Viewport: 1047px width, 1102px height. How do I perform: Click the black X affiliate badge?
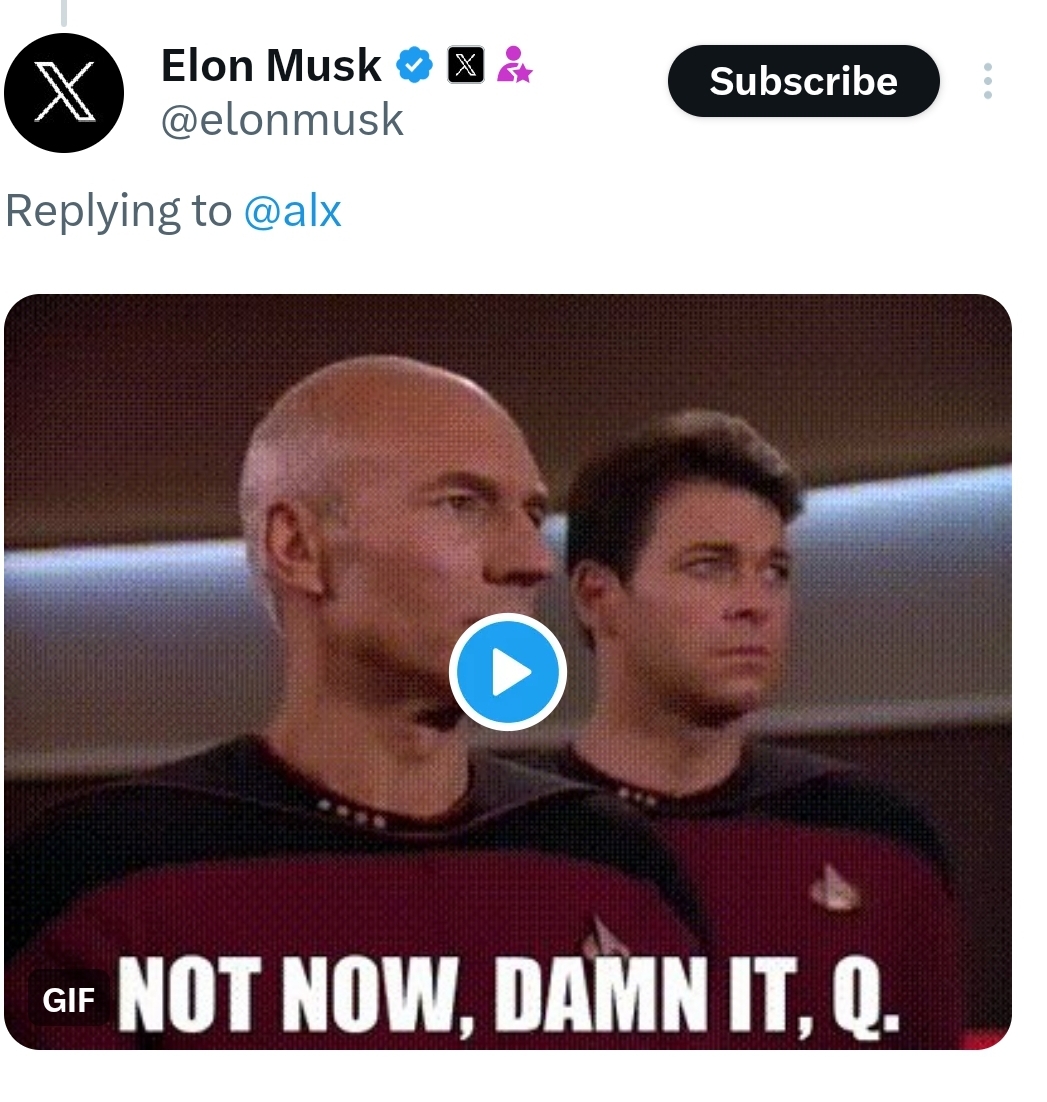465,65
